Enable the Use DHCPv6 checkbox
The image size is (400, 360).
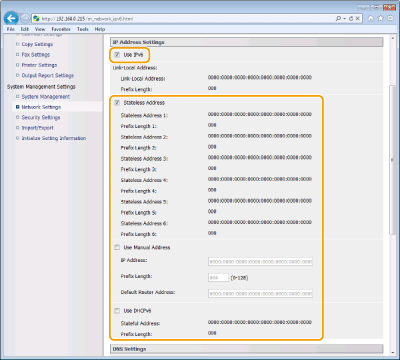click(x=117, y=311)
